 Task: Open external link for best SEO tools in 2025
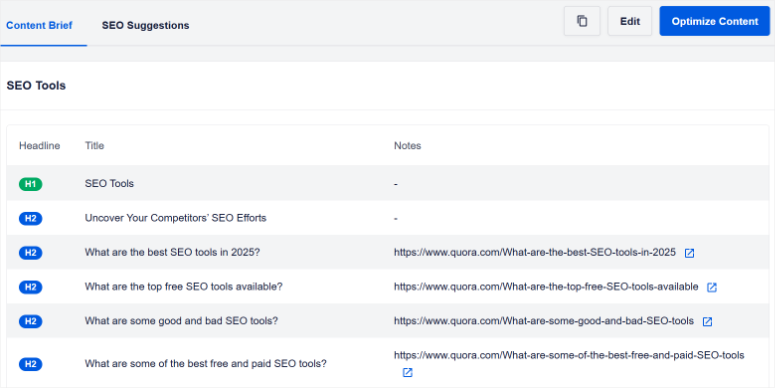[x=689, y=253]
